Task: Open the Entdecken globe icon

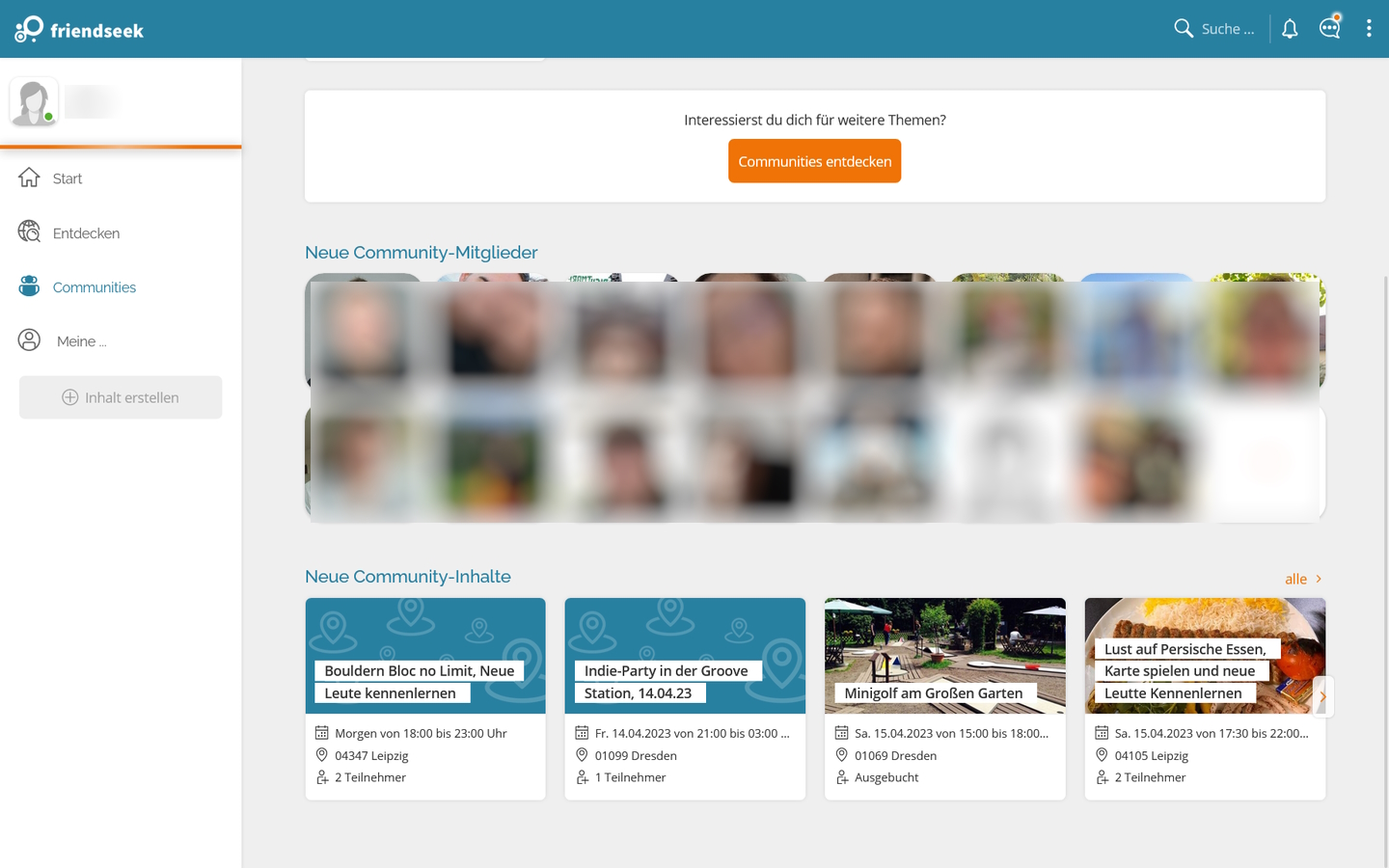Action: click(29, 232)
